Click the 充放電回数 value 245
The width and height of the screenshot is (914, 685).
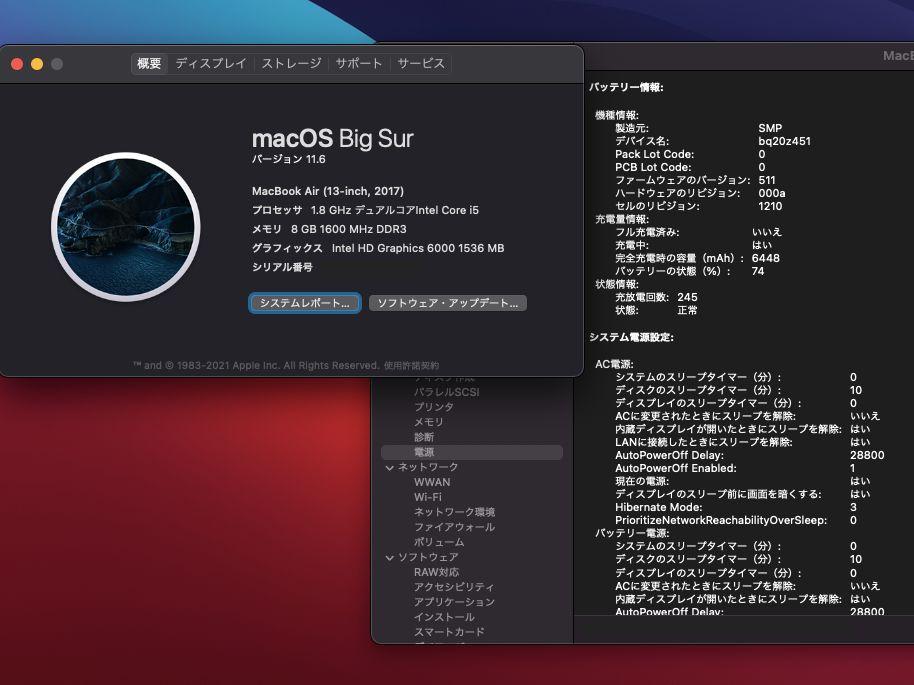[687, 297]
